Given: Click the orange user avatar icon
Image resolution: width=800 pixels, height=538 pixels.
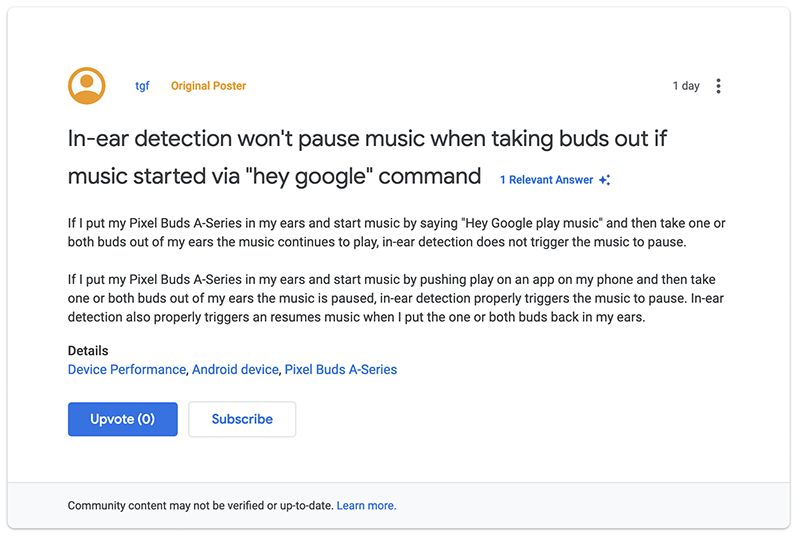Looking at the screenshot, I should [87, 86].
